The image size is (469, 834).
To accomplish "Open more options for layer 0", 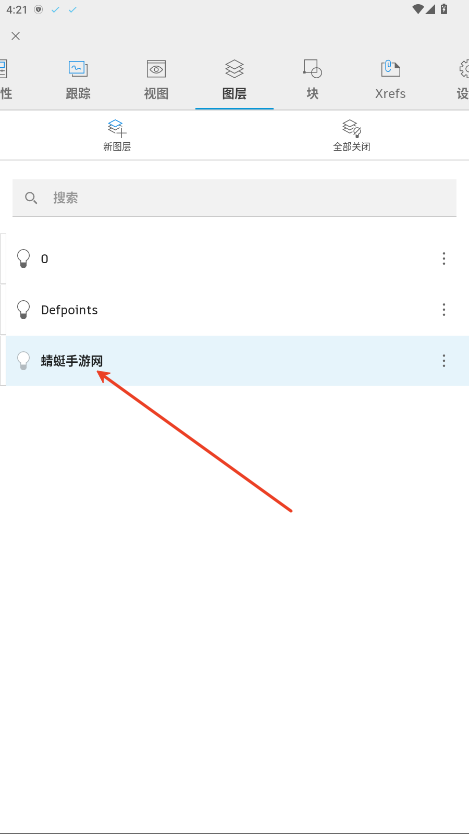I will point(444,258).
